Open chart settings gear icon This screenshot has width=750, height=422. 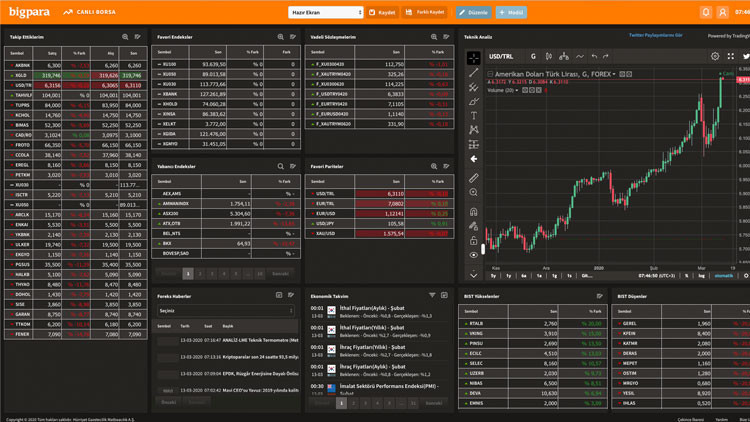(715, 57)
